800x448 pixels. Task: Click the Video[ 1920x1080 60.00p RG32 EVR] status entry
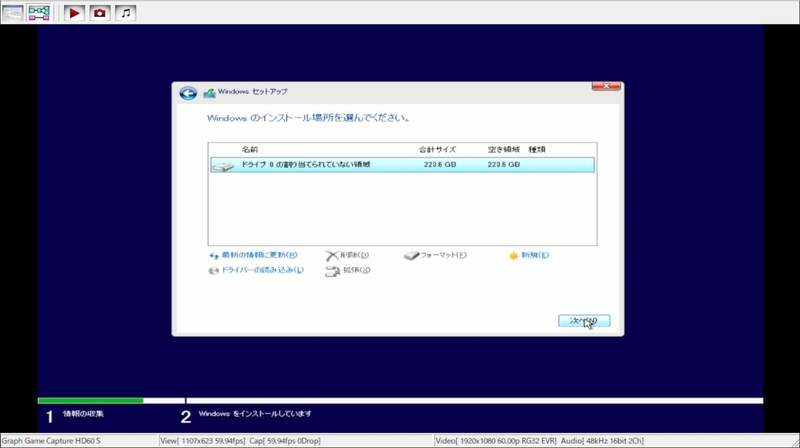(496, 441)
